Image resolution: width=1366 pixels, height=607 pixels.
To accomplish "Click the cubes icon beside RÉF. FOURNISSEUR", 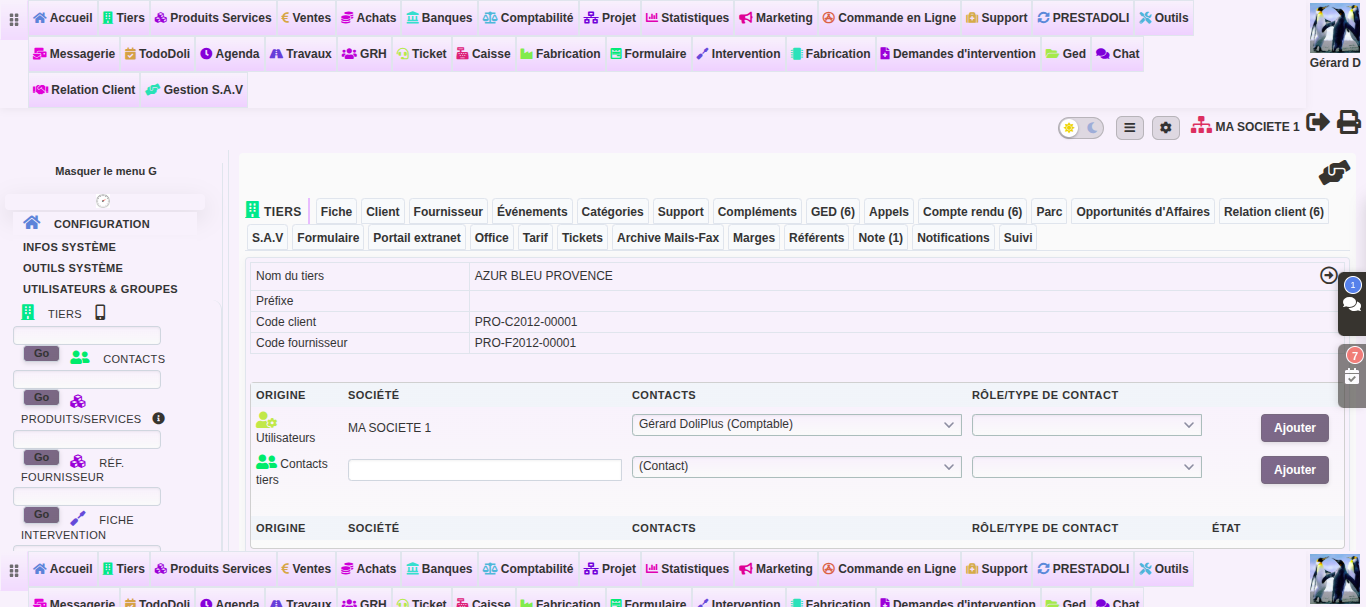I will [x=77, y=461].
